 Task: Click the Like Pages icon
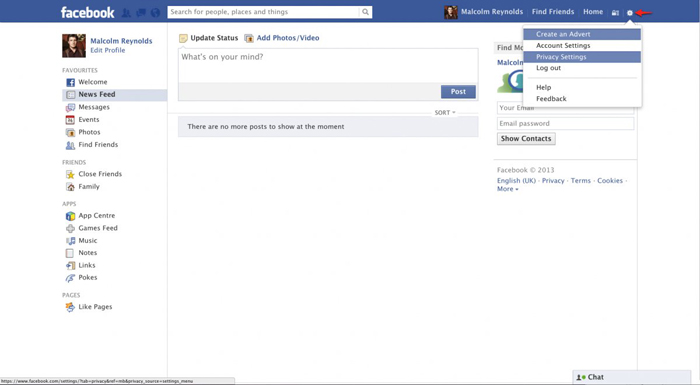coord(71,307)
